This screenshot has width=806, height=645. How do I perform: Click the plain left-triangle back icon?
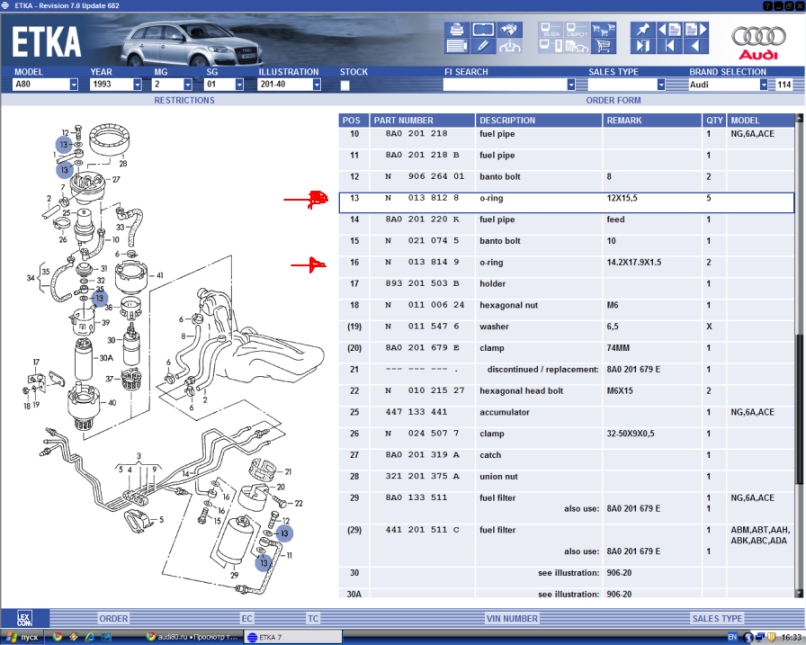pyautogui.click(x=696, y=46)
